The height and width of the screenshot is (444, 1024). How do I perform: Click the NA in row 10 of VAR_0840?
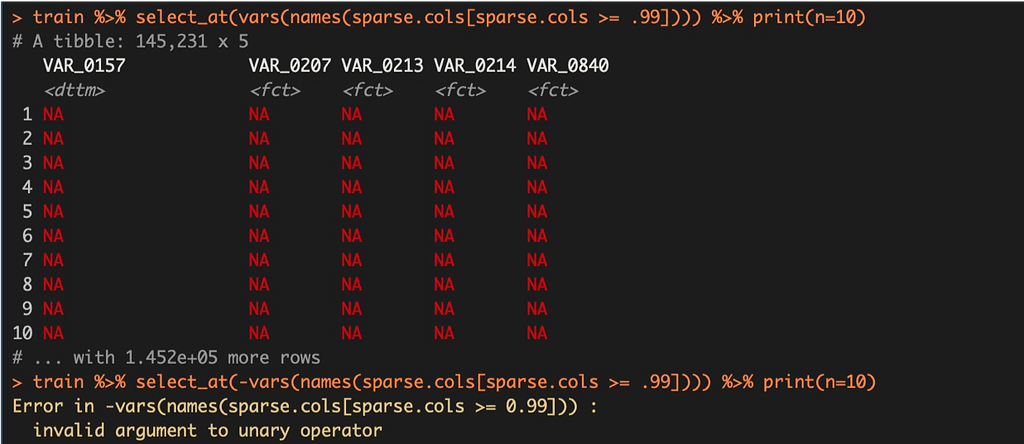pos(537,334)
